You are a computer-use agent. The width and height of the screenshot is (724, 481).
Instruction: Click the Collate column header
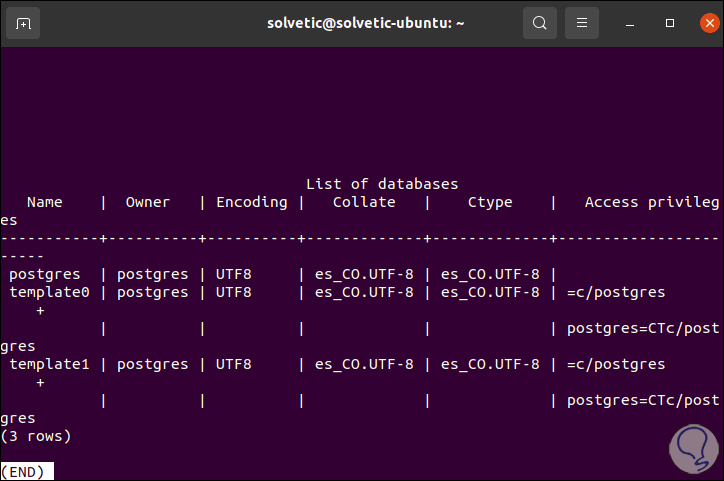click(x=364, y=202)
